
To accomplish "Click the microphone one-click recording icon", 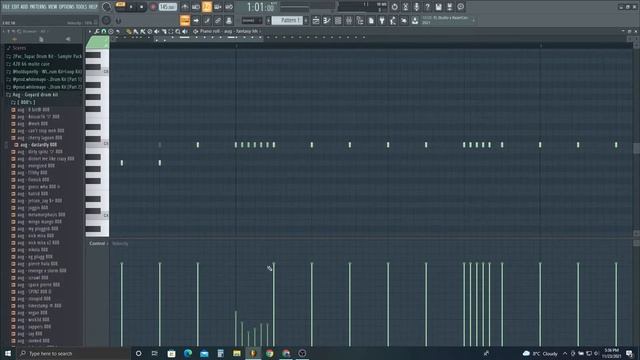I will (416, 7).
